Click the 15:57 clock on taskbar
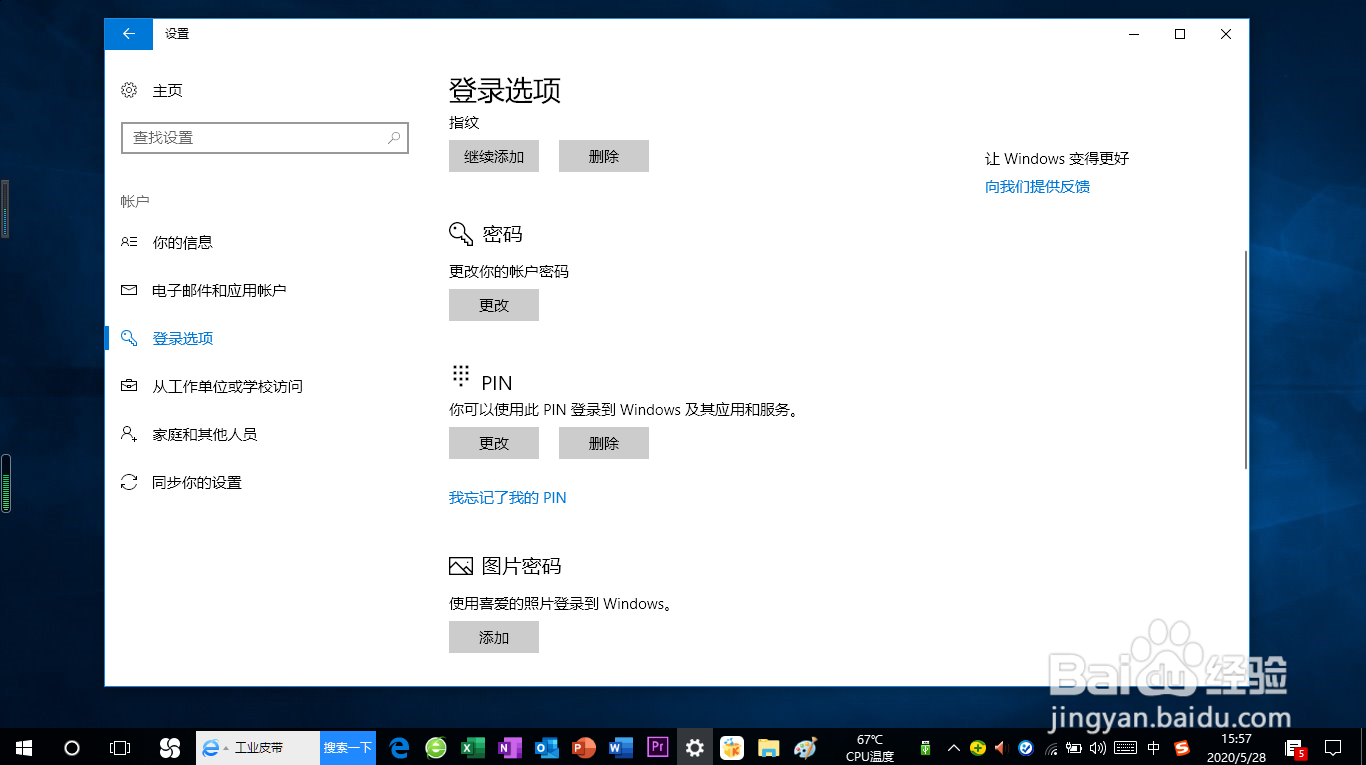Viewport: 1366px width, 765px height. pyautogui.click(x=1236, y=747)
